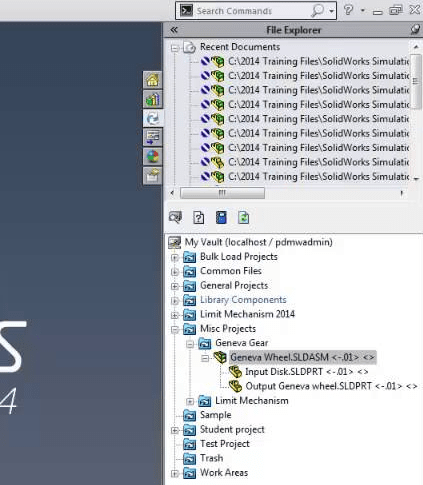Image resolution: width=423 pixels, height=485 pixels.
Task: Click the vault help document icon
Action: tap(199, 218)
